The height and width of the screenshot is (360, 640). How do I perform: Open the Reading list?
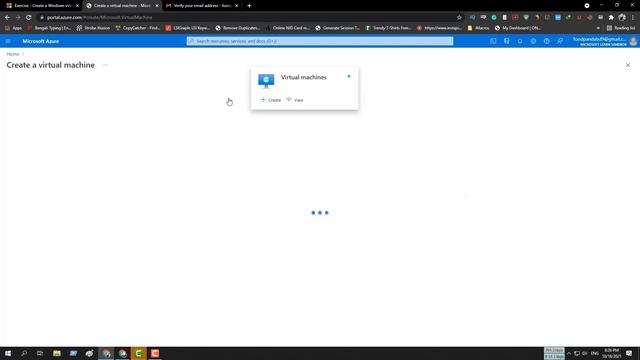(621, 28)
